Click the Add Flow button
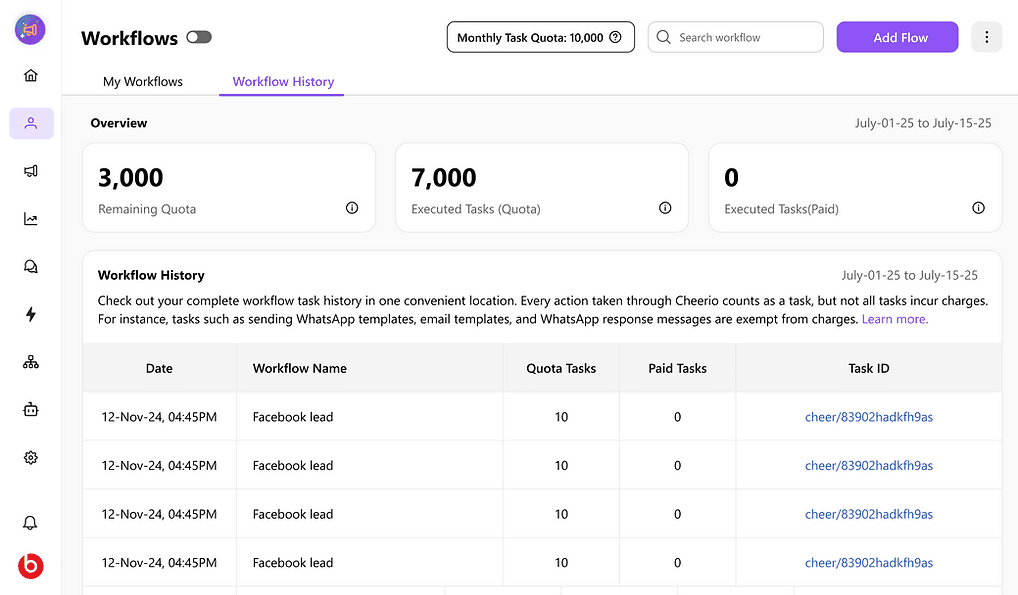Image resolution: width=1018 pixels, height=595 pixels. click(x=897, y=37)
